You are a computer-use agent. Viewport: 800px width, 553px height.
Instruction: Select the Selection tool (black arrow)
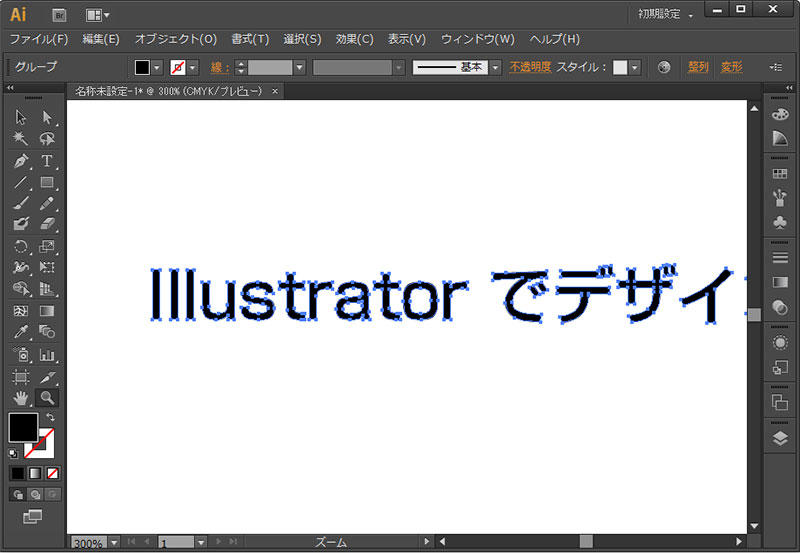click(20, 117)
